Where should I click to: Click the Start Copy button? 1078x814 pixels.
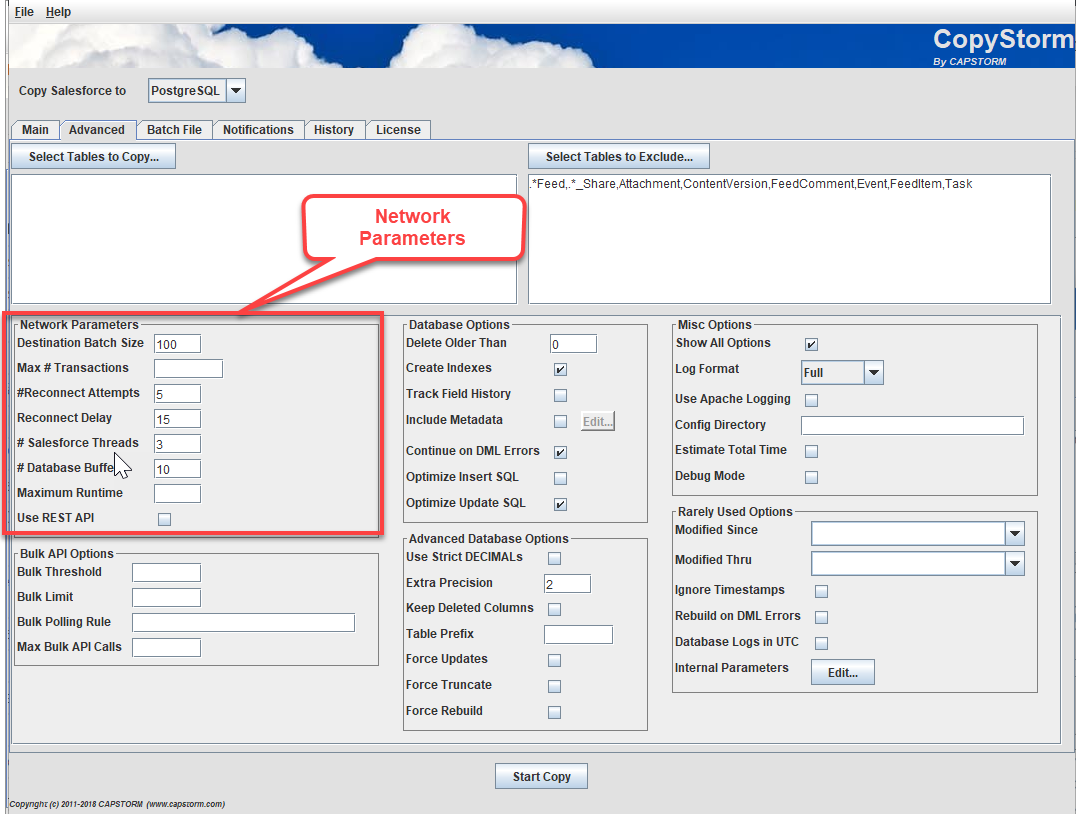pos(542,776)
